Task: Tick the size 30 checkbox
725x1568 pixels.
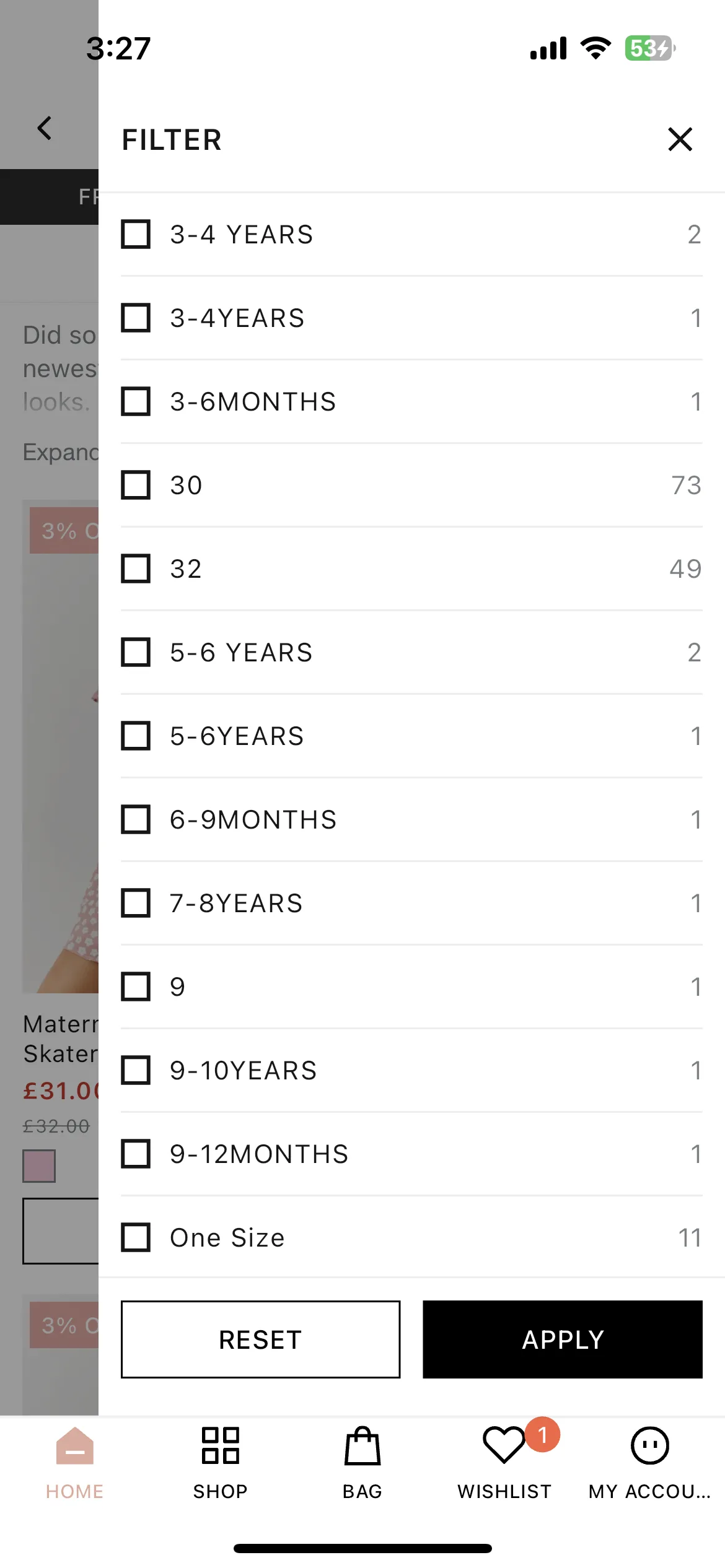Action: [136, 485]
